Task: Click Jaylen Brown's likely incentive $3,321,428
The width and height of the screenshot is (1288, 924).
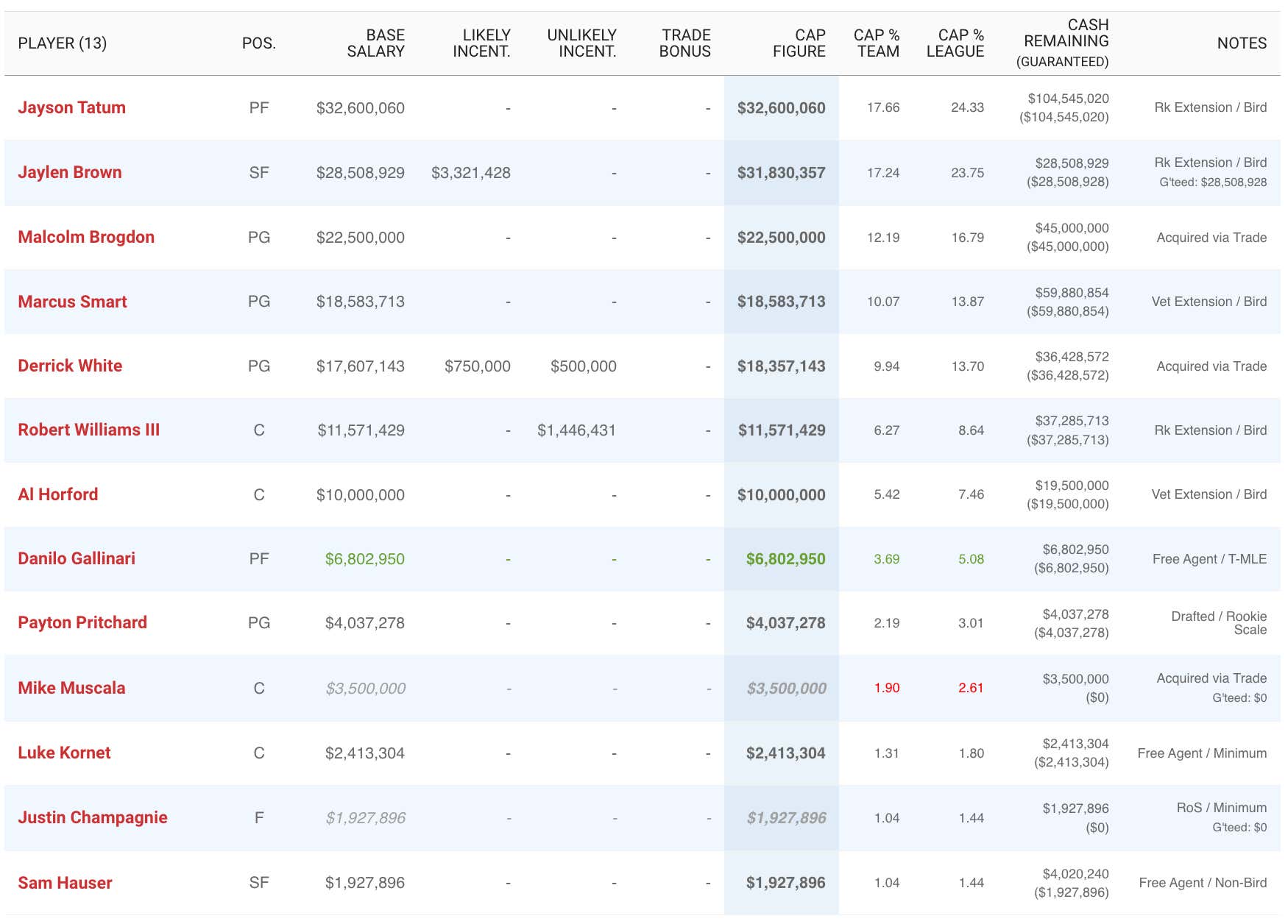Action: point(471,173)
